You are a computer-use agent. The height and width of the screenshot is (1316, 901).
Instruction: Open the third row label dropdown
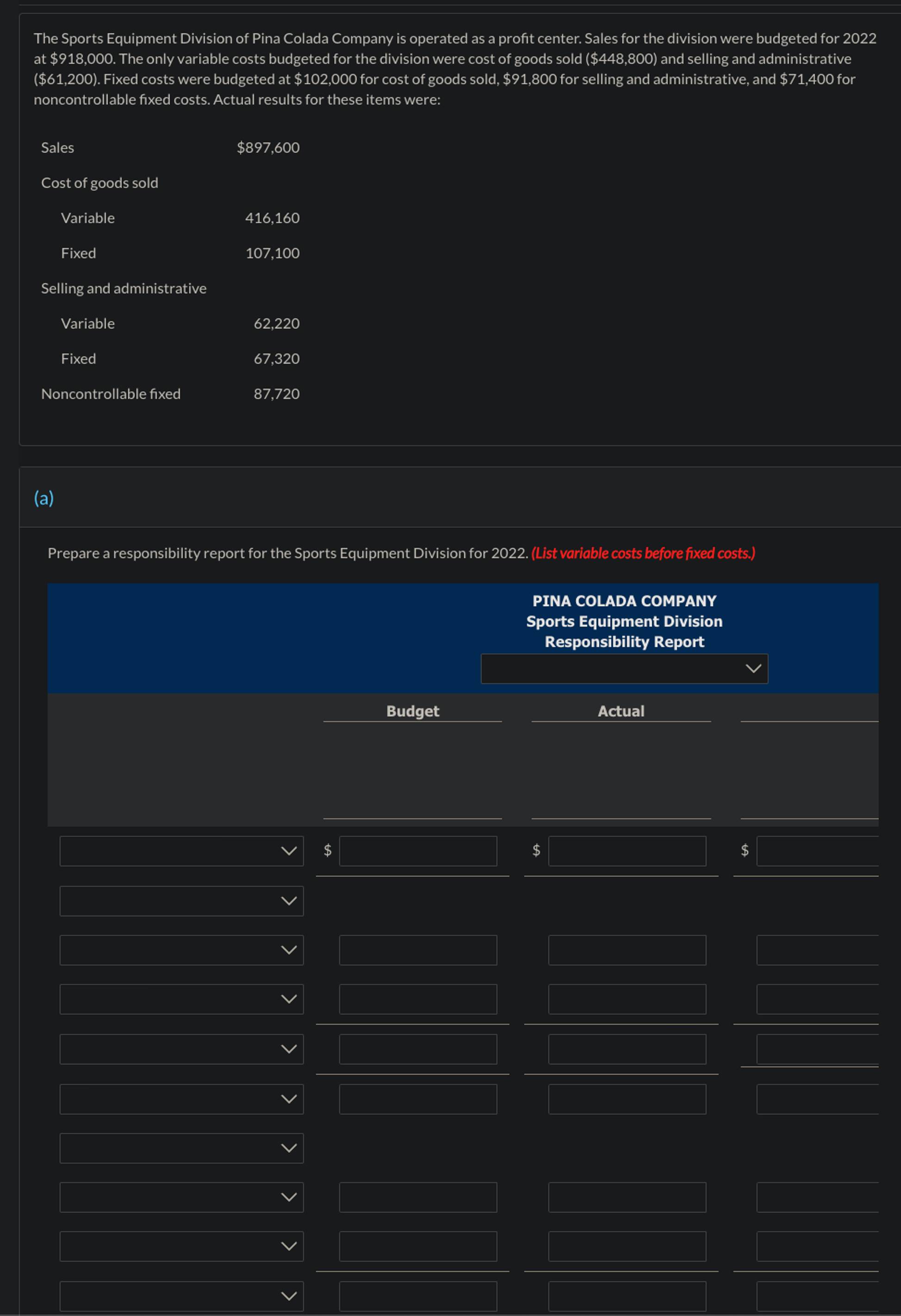[181, 950]
